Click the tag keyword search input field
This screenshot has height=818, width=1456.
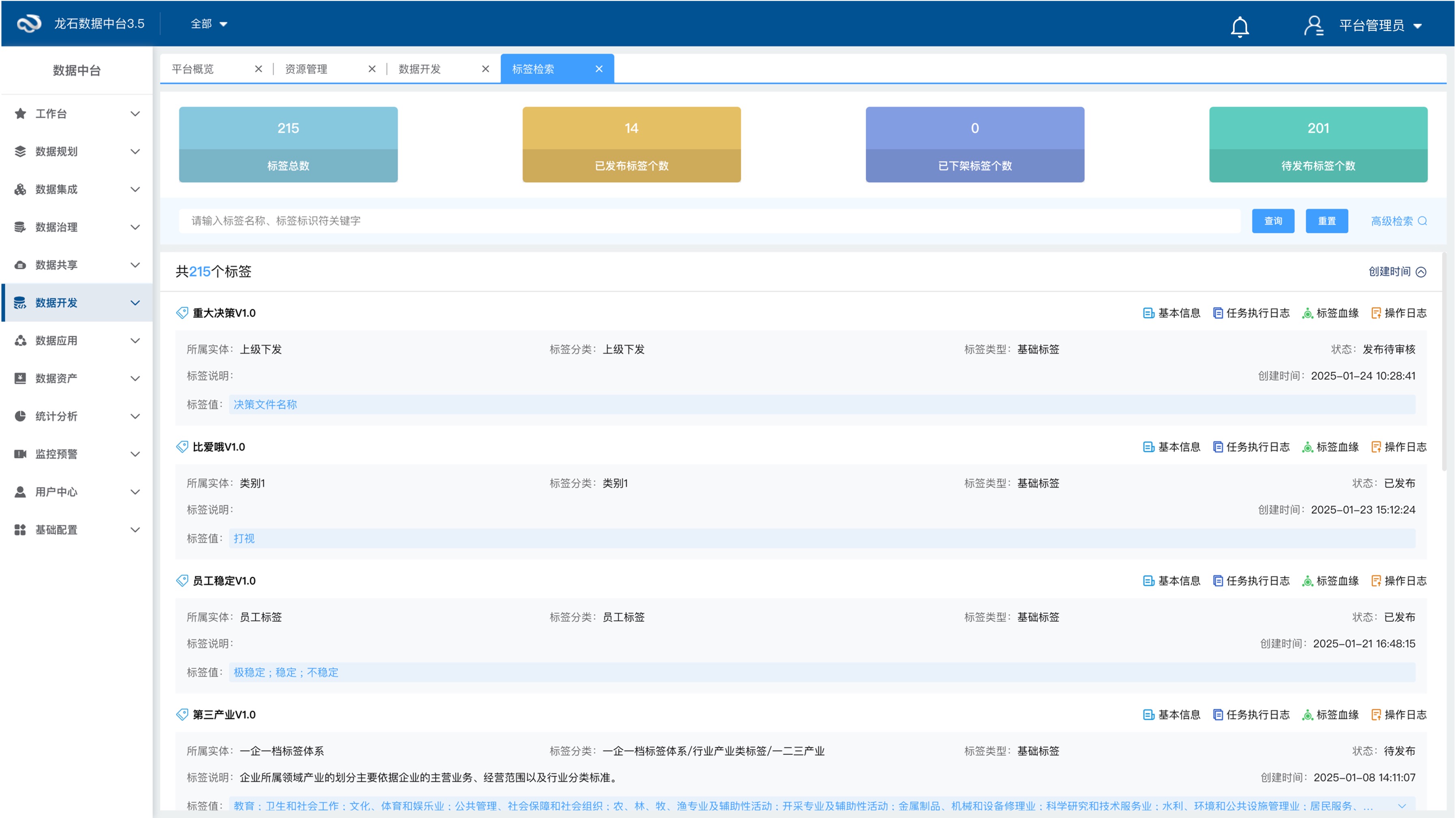pyautogui.click(x=709, y=221)
